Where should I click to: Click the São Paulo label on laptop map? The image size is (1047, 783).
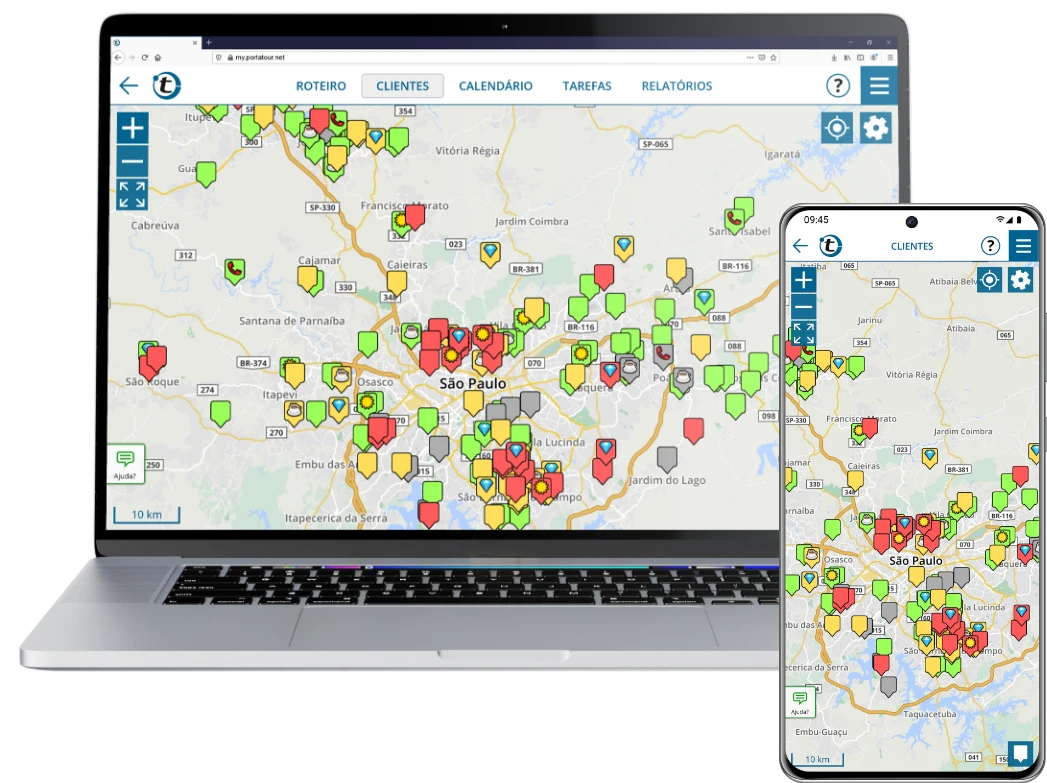(472, 383)
